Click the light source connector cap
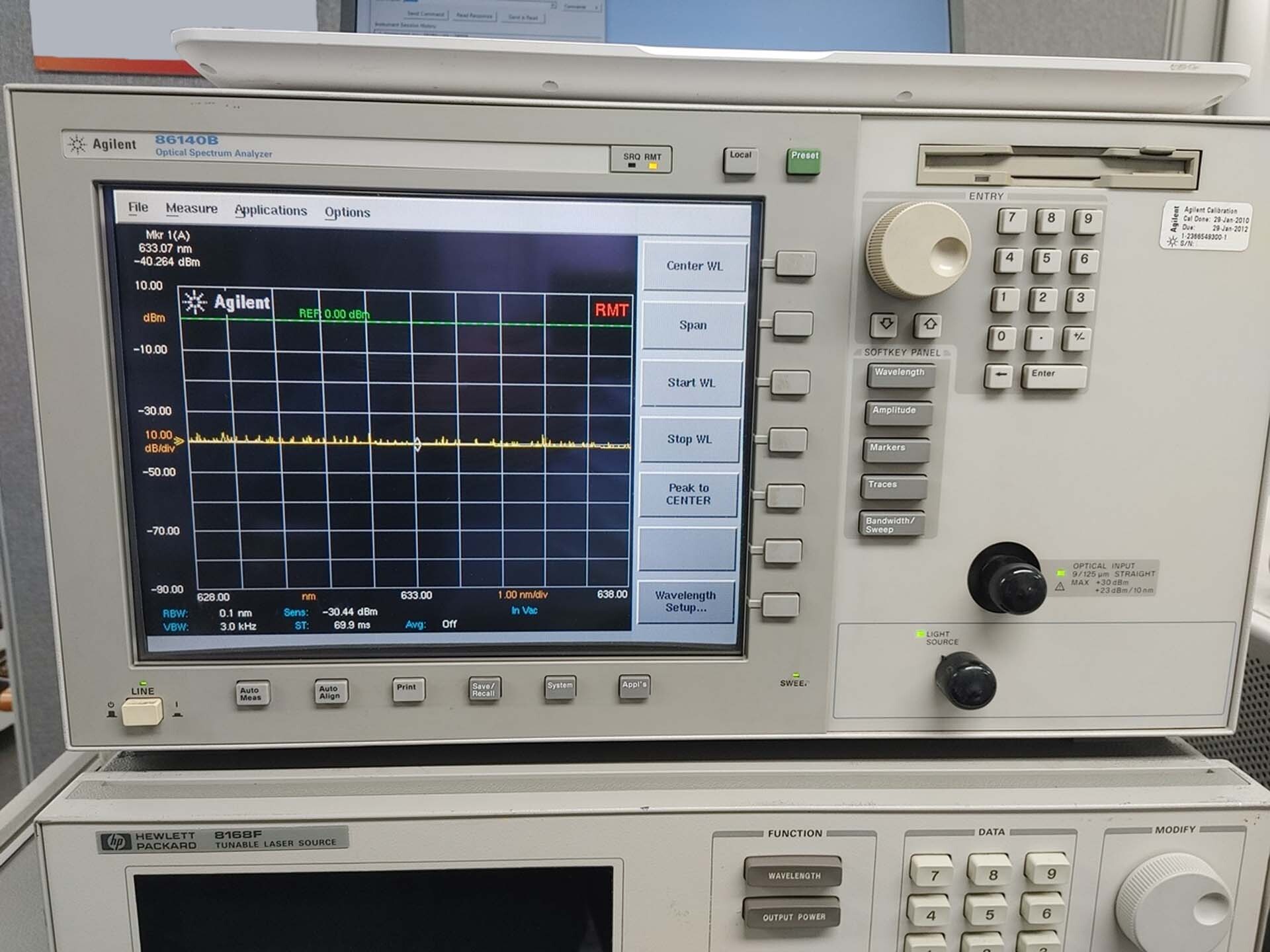 [965, 680]
